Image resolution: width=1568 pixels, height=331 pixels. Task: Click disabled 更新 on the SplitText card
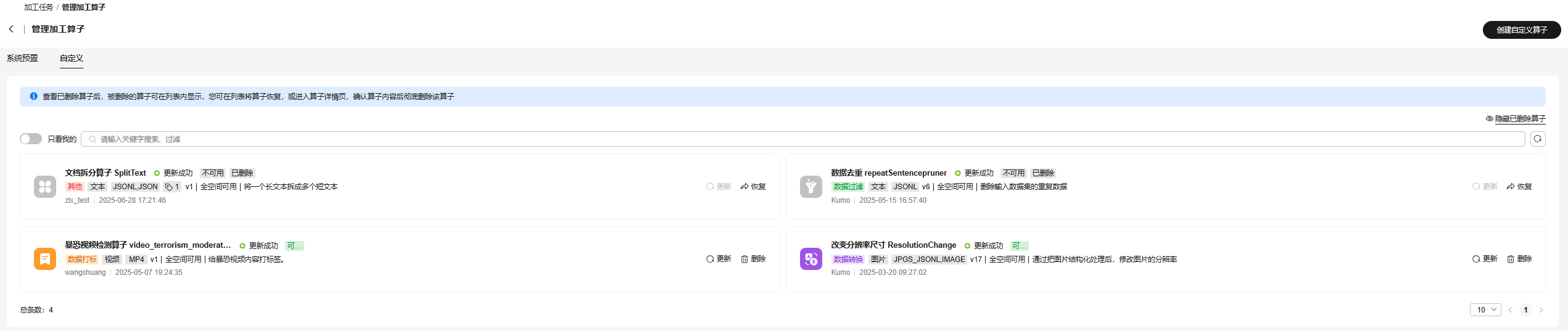click(x=719, y=187)
